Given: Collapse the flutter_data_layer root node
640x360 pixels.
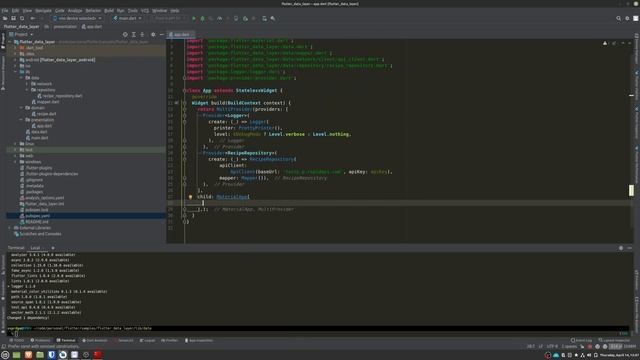Looking at the screenshot, I should [10, 42].
